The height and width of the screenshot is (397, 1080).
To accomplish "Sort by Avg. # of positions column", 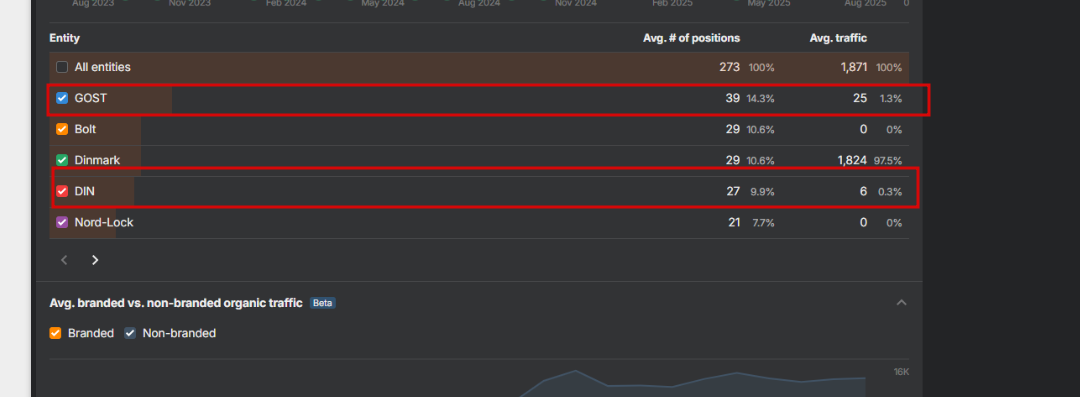I will pyautogui.click(x=692, y=39).
